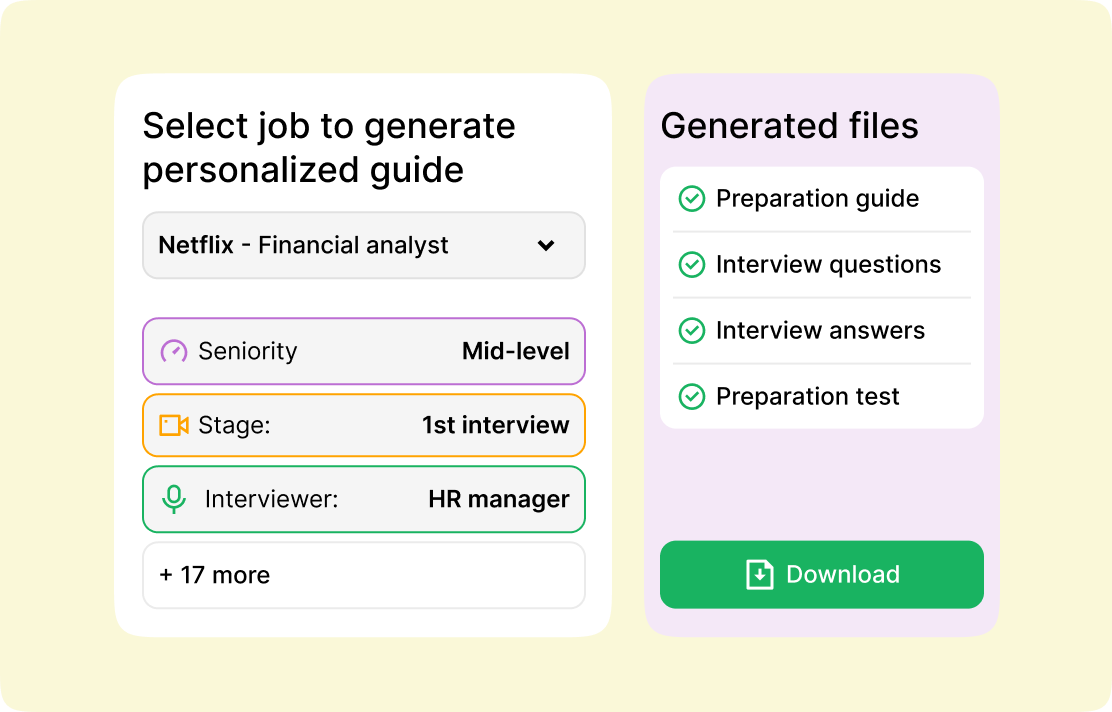This screenshot has width=1112, height=712.
Task: Click the green microphone Interviewer icon
Action: 174,499
